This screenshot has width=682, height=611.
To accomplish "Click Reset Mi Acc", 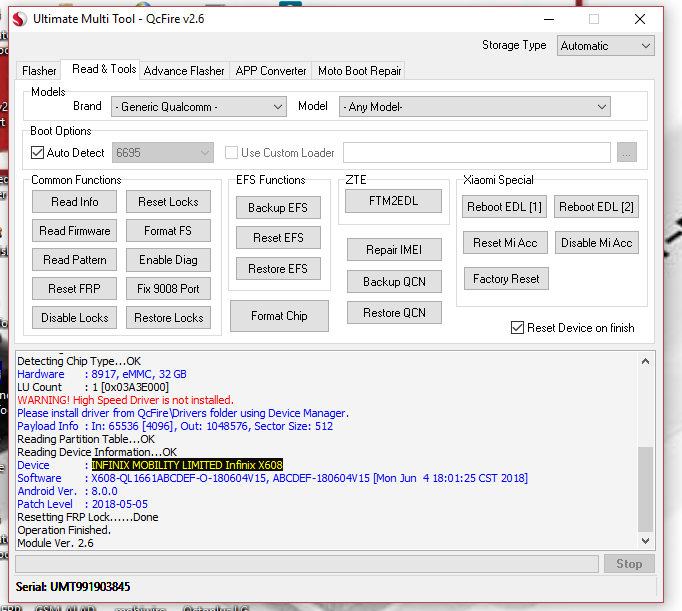I will (505, 243).
